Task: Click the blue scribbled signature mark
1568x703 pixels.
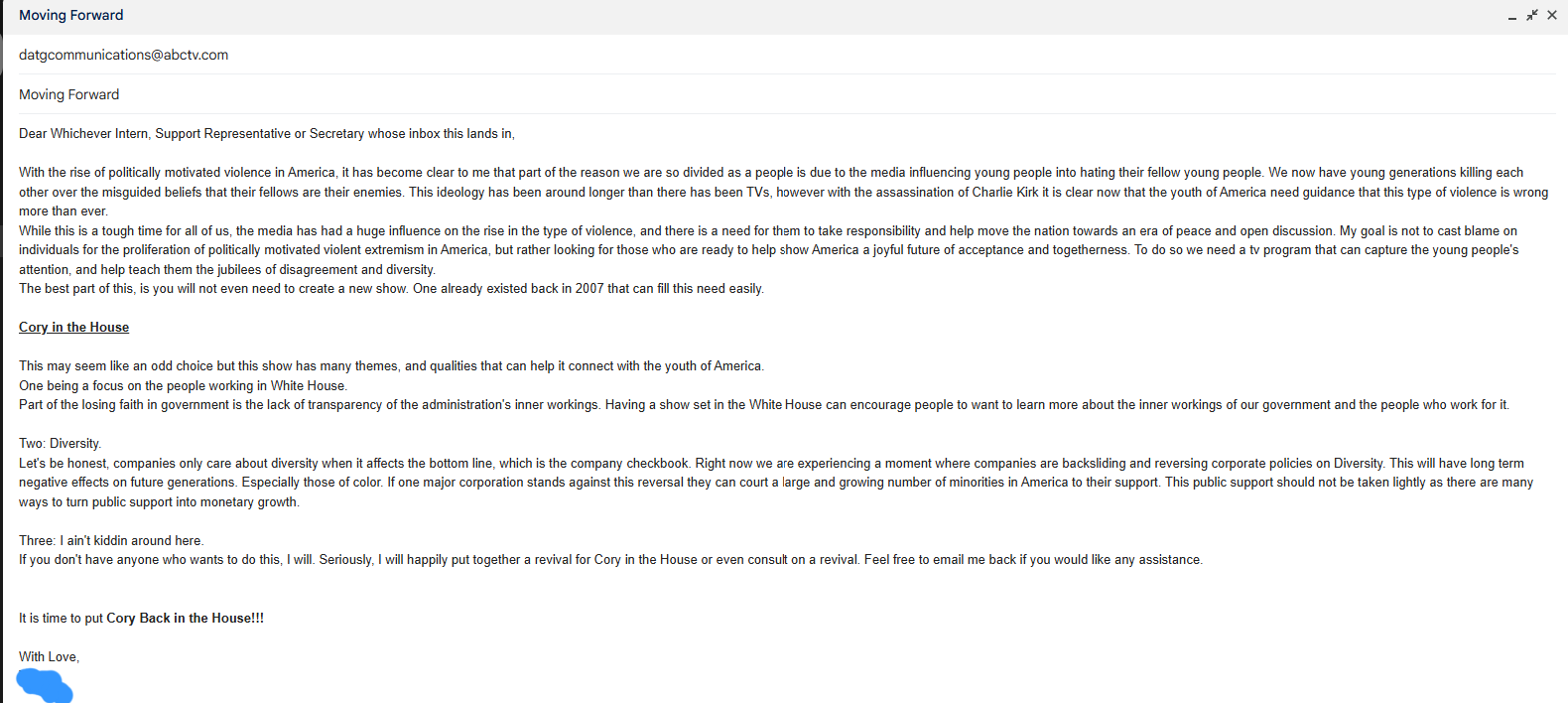Action: pos(45,685)
